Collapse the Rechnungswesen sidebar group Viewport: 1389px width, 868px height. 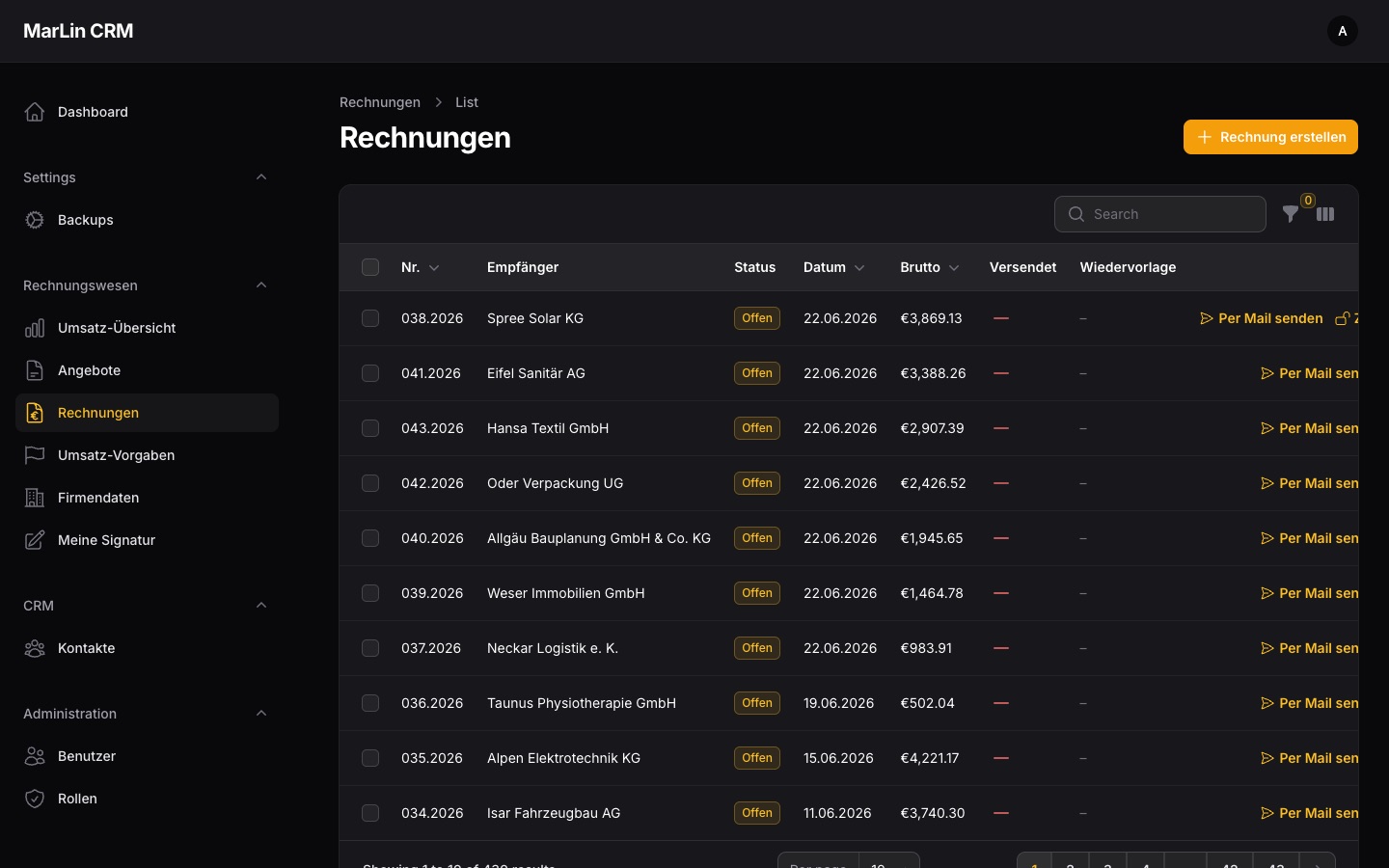[261, 285]
